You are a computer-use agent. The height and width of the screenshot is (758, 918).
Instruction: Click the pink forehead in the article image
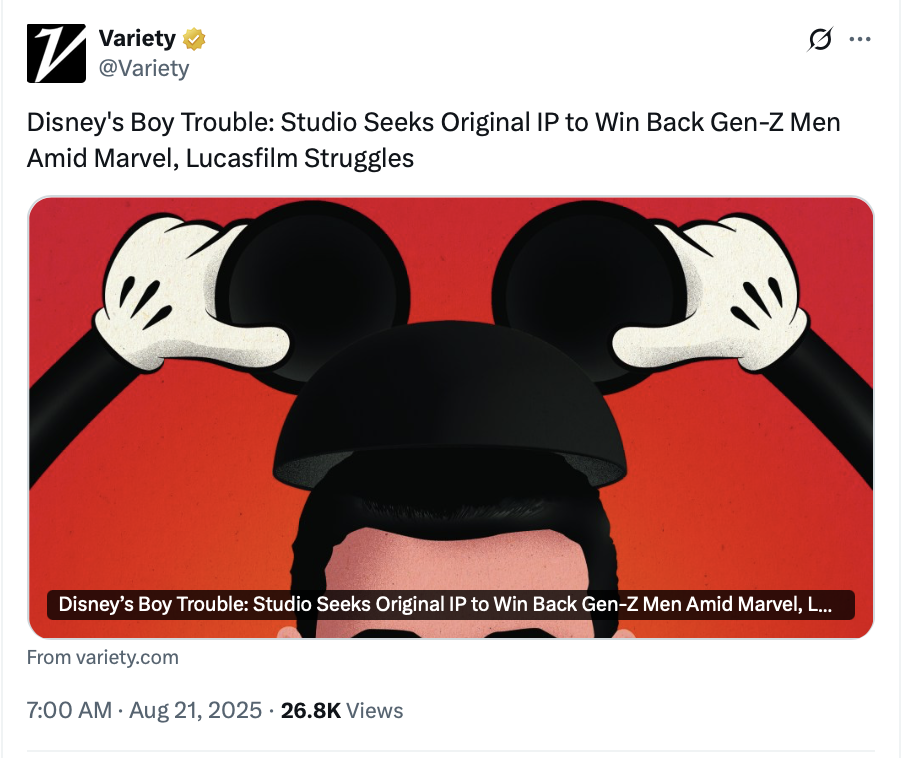click(450, 560)
